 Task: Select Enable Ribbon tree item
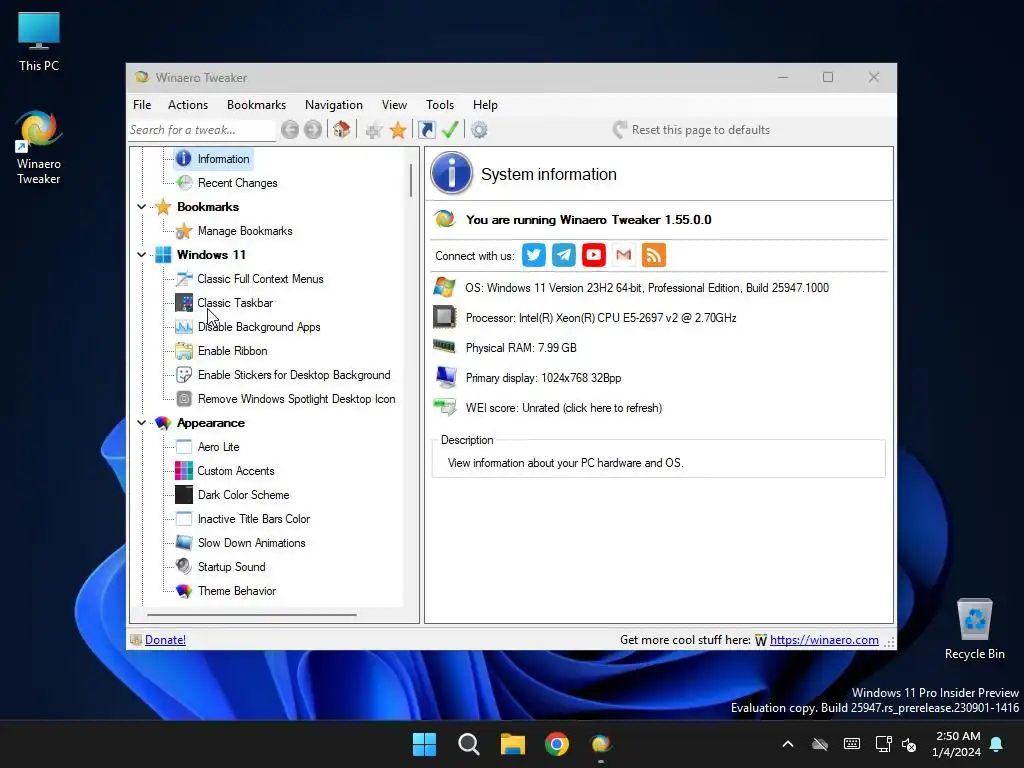[232, 351]
